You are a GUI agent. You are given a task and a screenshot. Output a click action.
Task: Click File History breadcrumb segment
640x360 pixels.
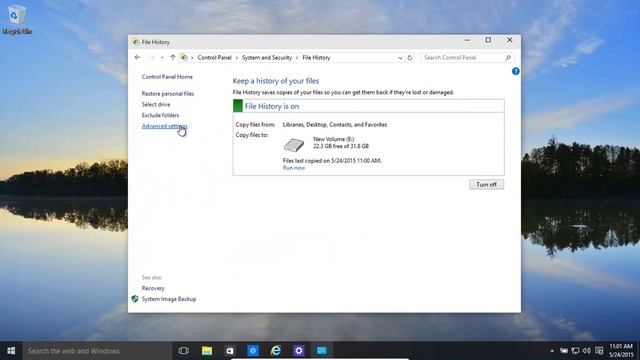(316, 58)
